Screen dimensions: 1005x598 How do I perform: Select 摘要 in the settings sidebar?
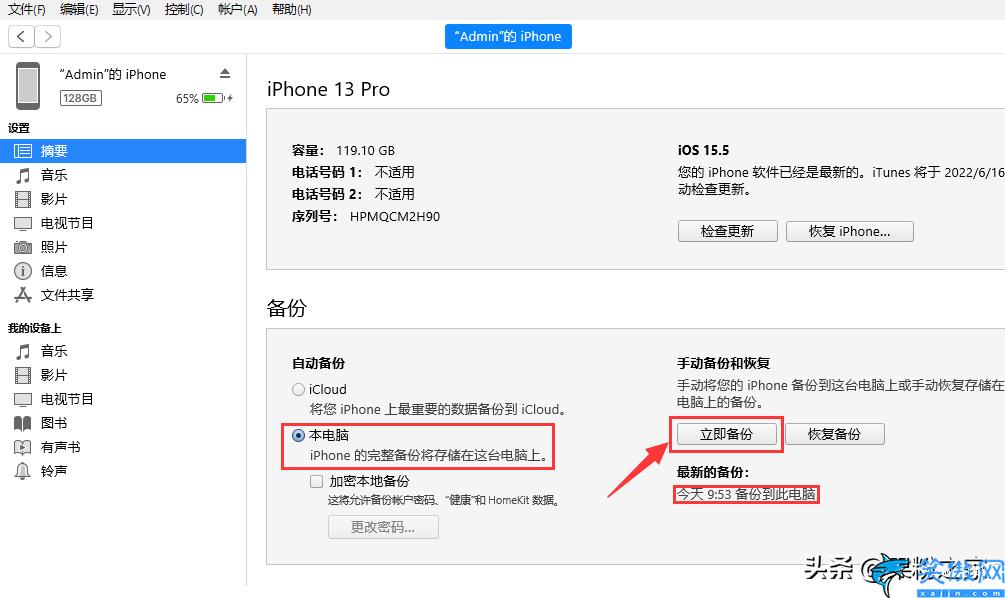pos(123,151)
